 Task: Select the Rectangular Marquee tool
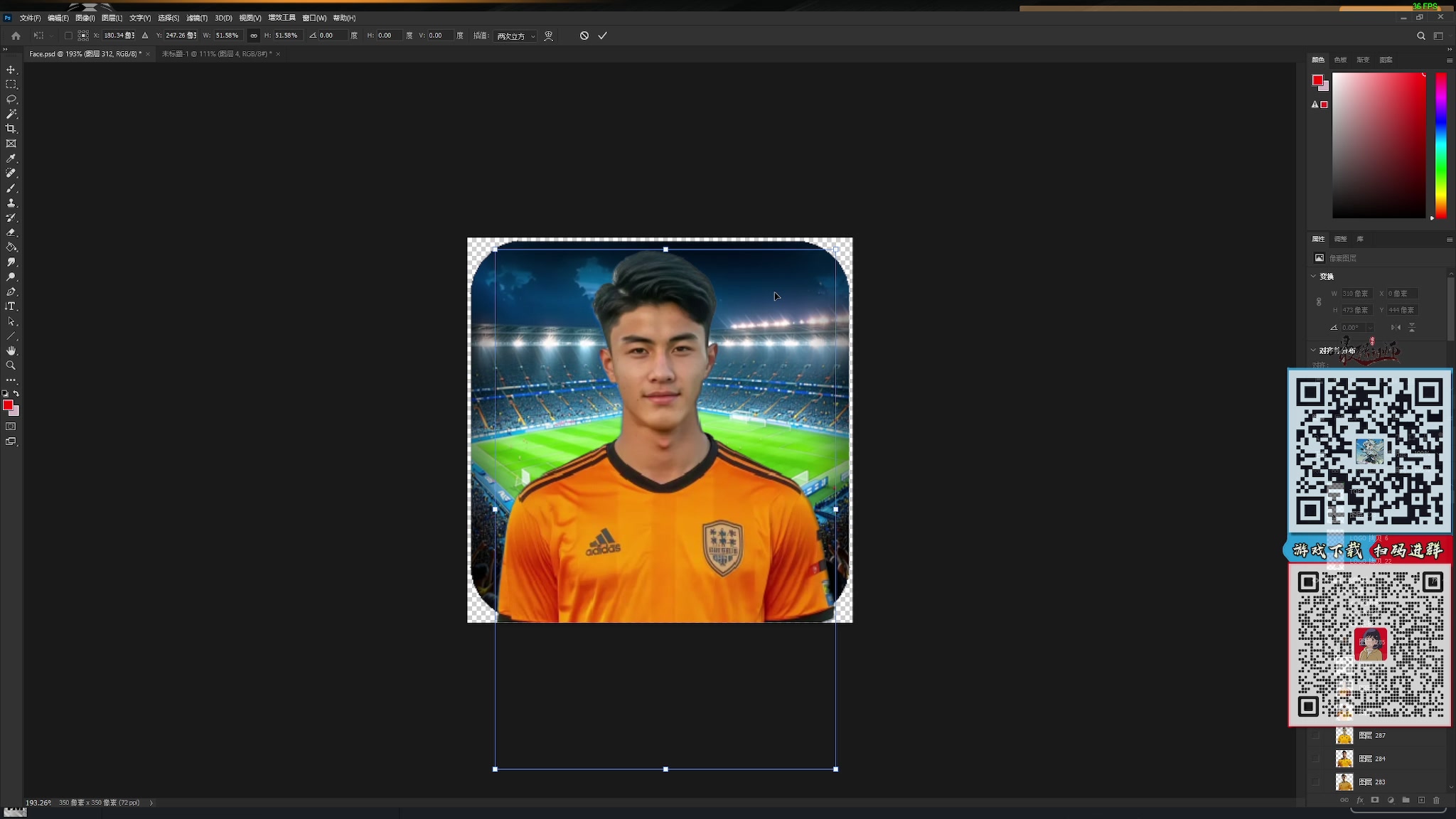pos(11,85)
